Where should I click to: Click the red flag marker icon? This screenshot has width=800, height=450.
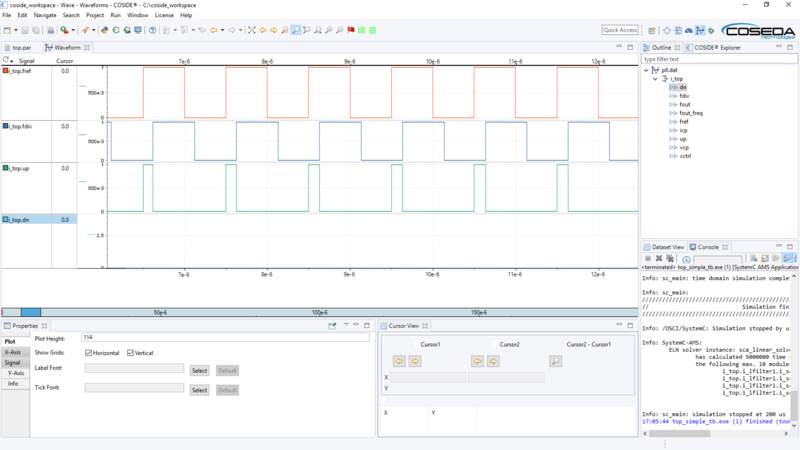(x=351, y=30)
